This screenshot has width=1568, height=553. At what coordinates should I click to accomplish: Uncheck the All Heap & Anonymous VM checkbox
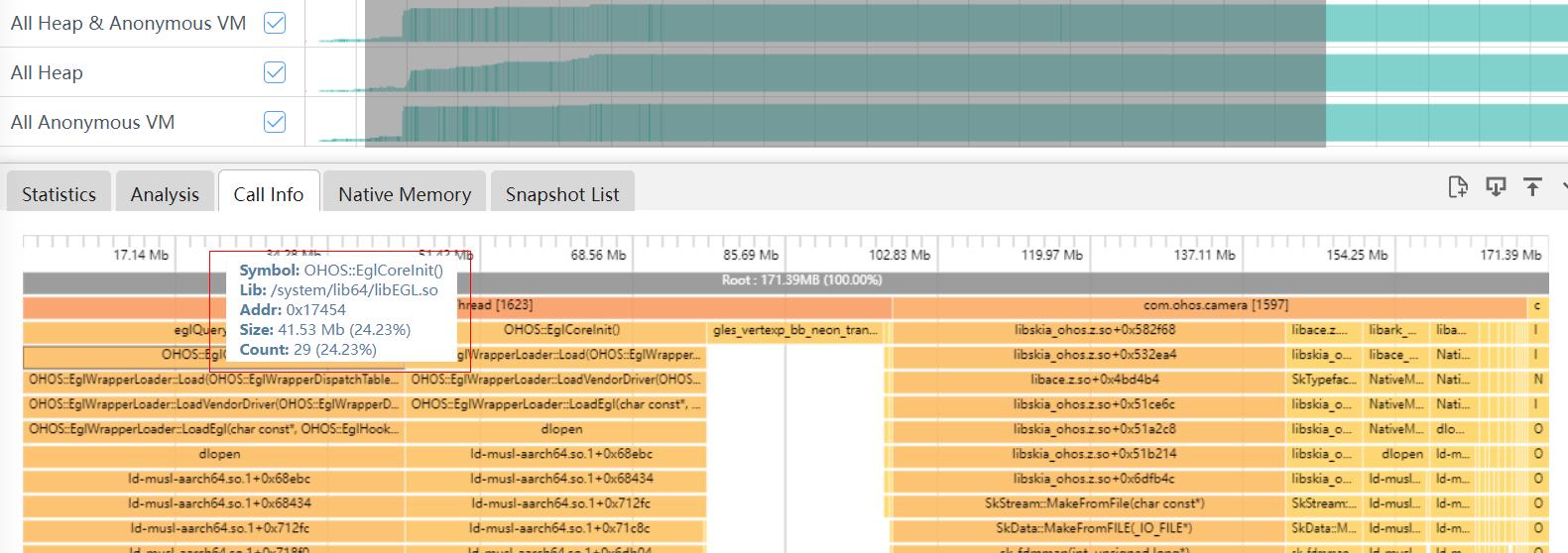pyautogui.click(x=275, y=23)
